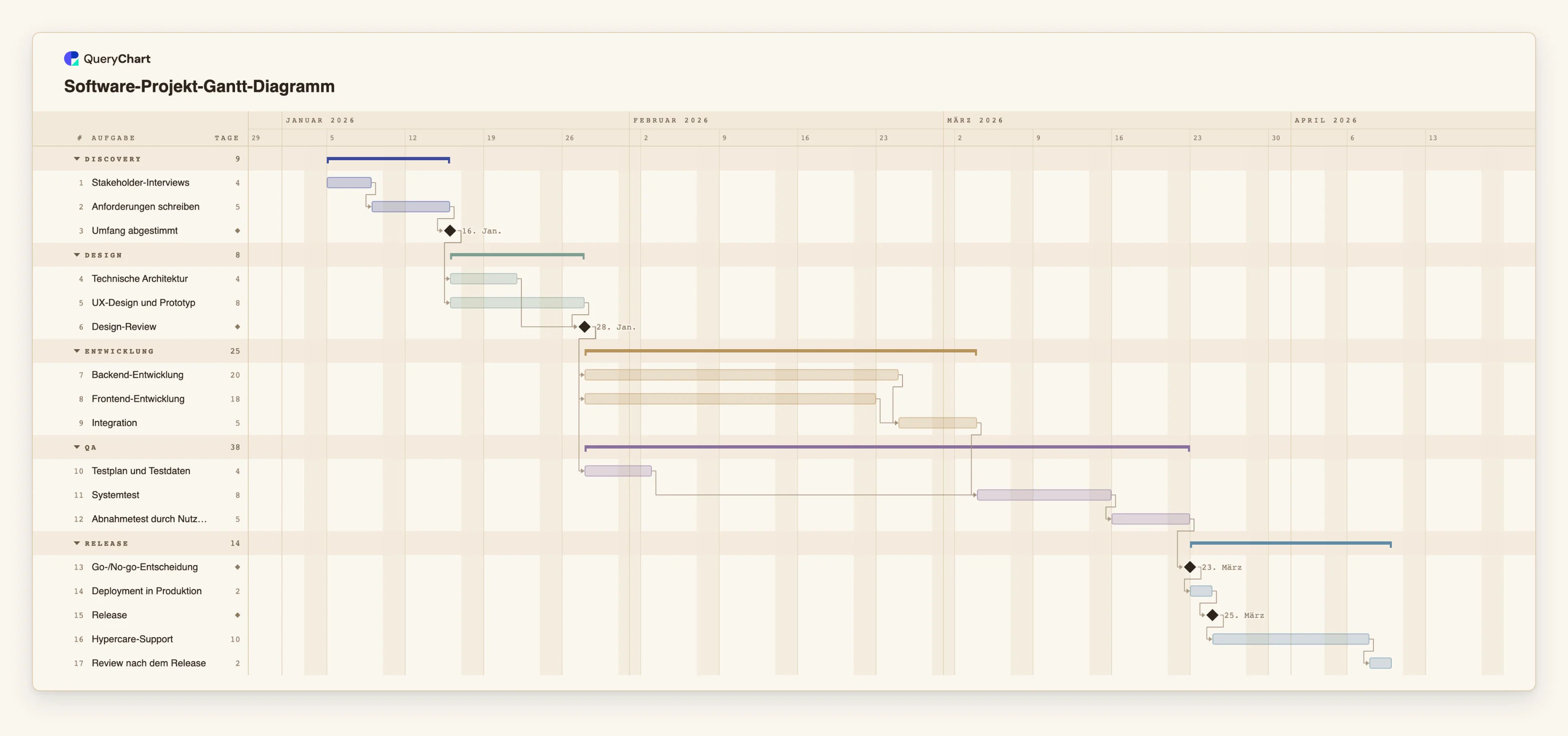Click the 'AUFGABE' column header
This screenshot has height=736, width=1568.
(x=113, y=138)
